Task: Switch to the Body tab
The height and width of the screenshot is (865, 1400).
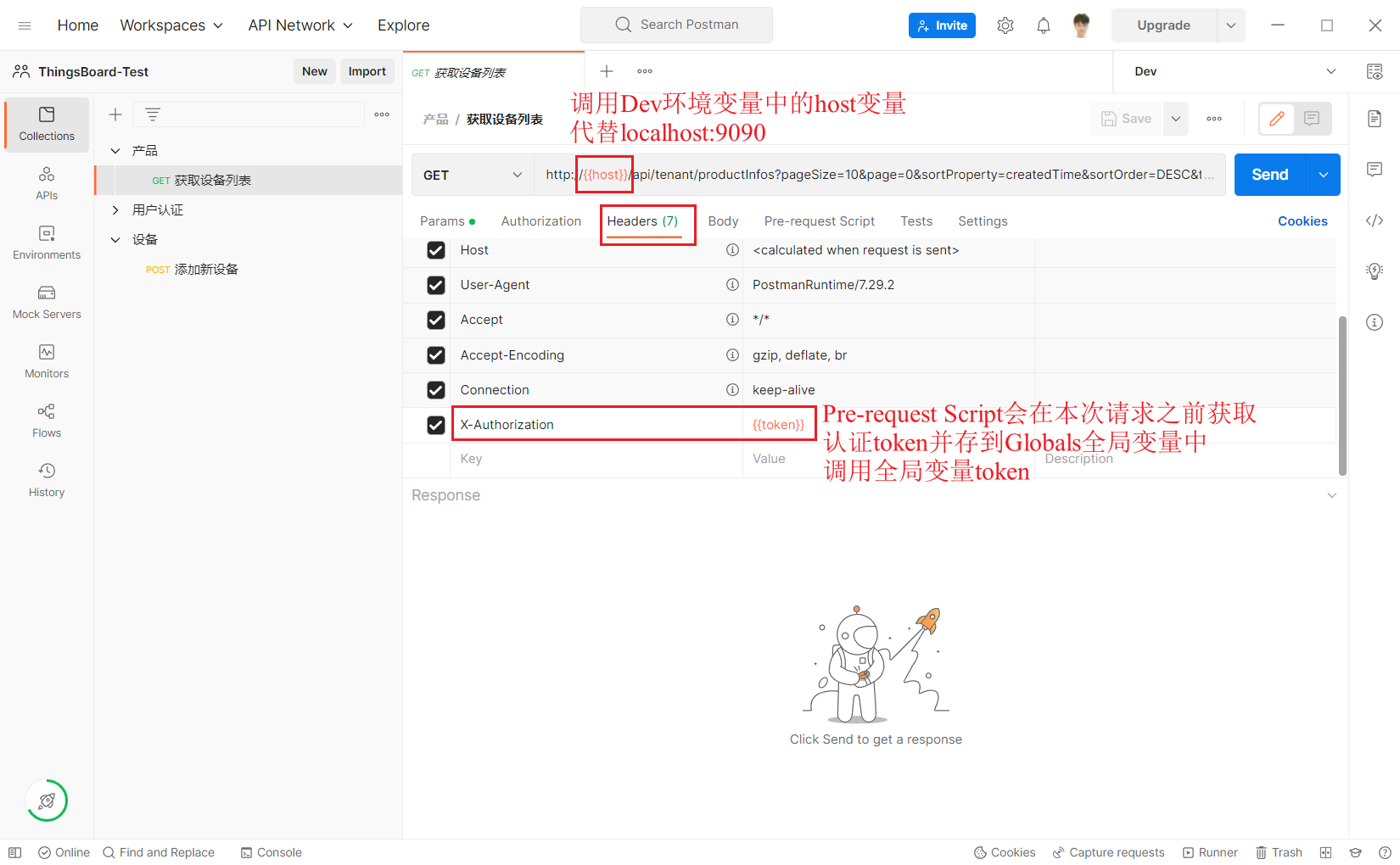Action: [x=723, y=221]
